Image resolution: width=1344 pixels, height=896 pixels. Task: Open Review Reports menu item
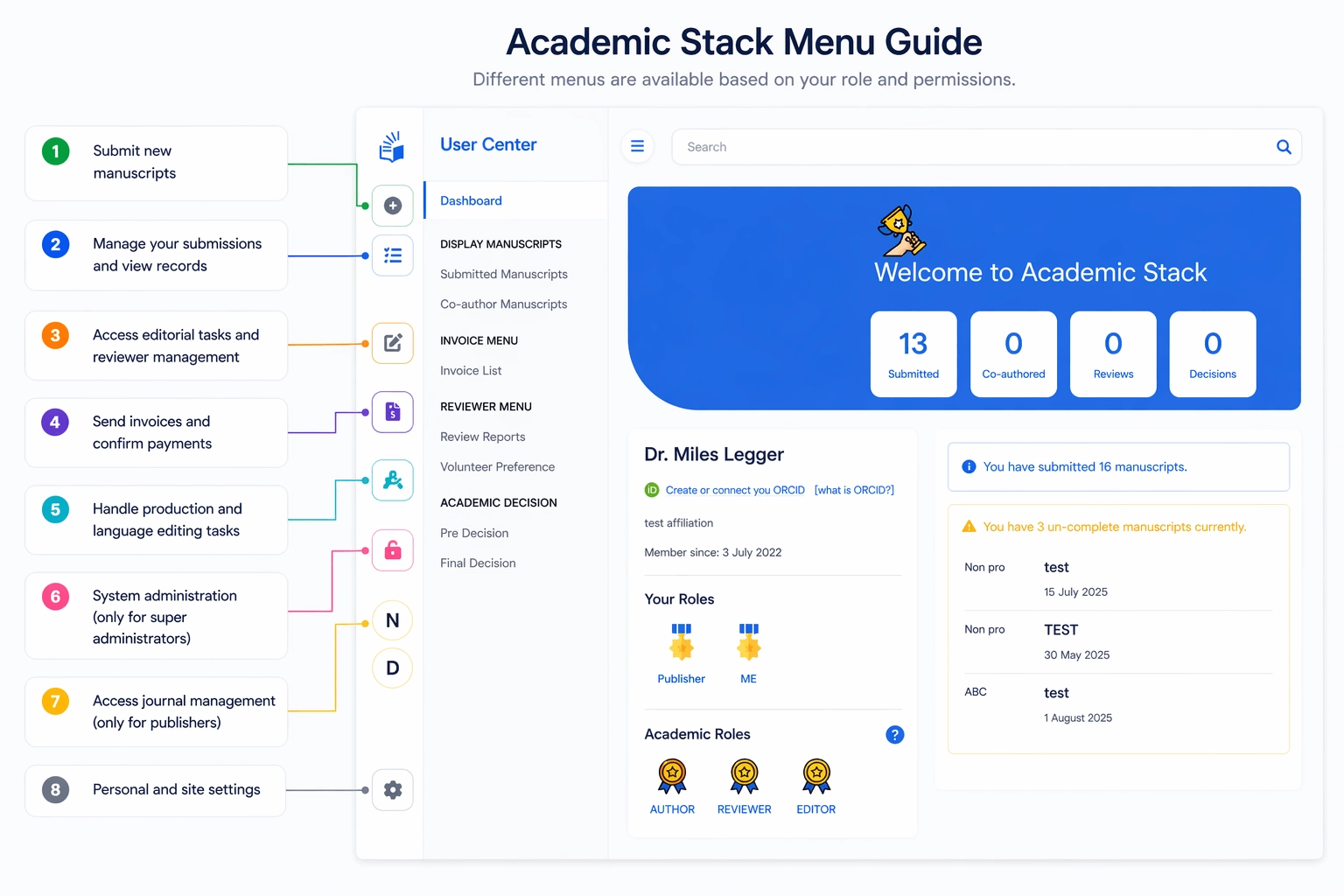(x=483, y=437)
